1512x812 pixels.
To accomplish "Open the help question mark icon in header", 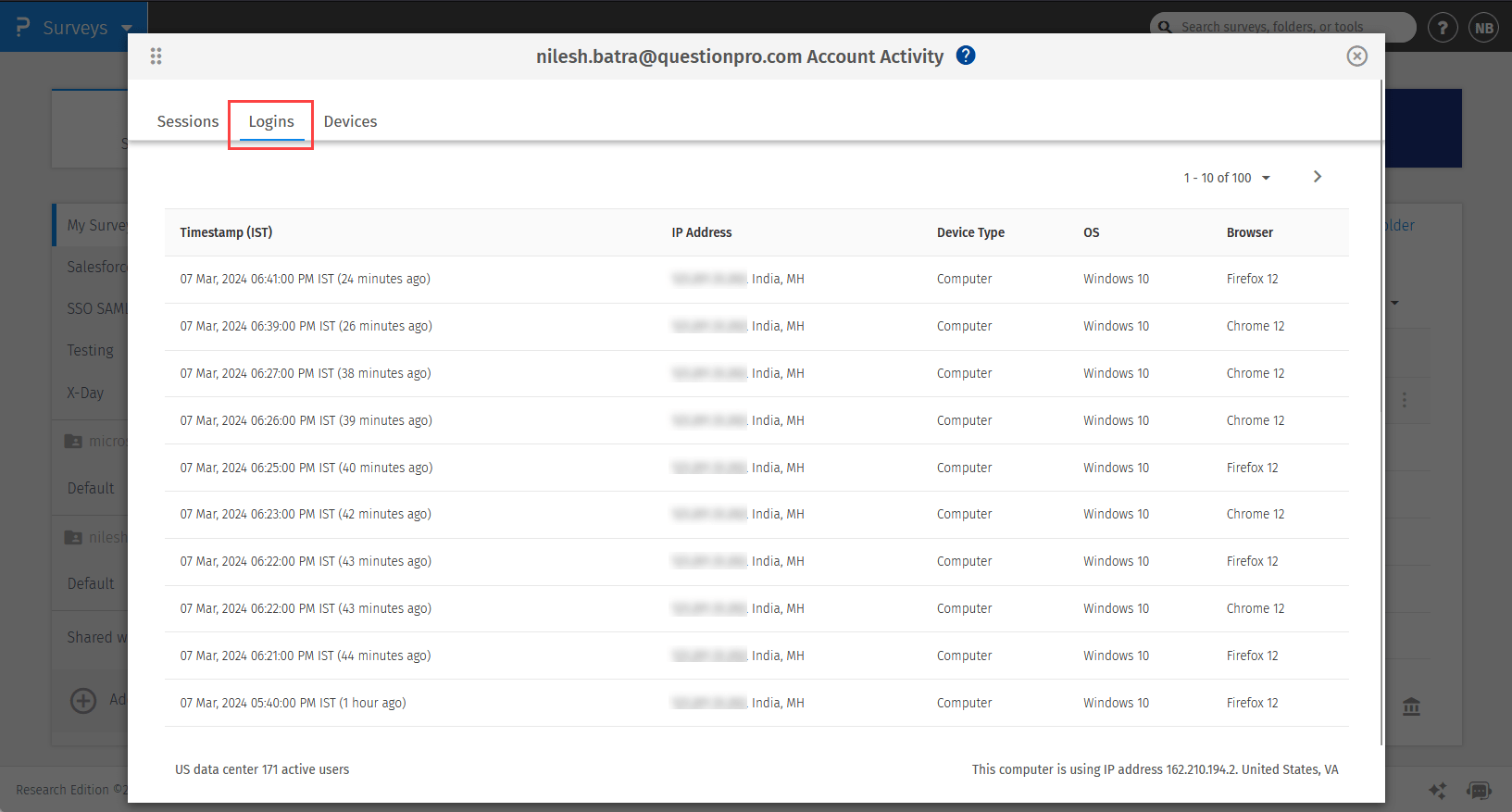I will 1442,28.
